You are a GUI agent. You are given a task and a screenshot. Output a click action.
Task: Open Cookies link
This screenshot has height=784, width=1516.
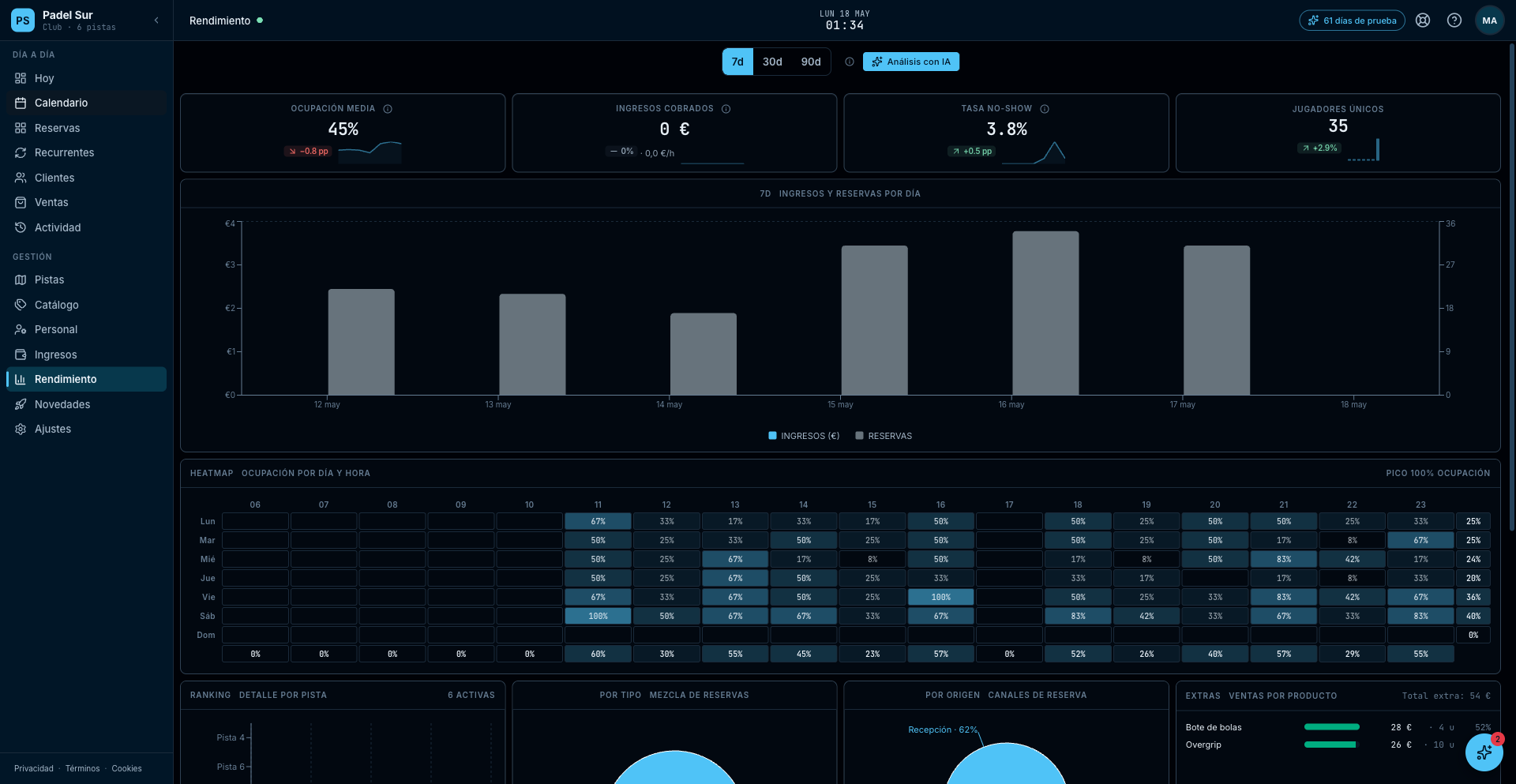(x=126, y=768)
